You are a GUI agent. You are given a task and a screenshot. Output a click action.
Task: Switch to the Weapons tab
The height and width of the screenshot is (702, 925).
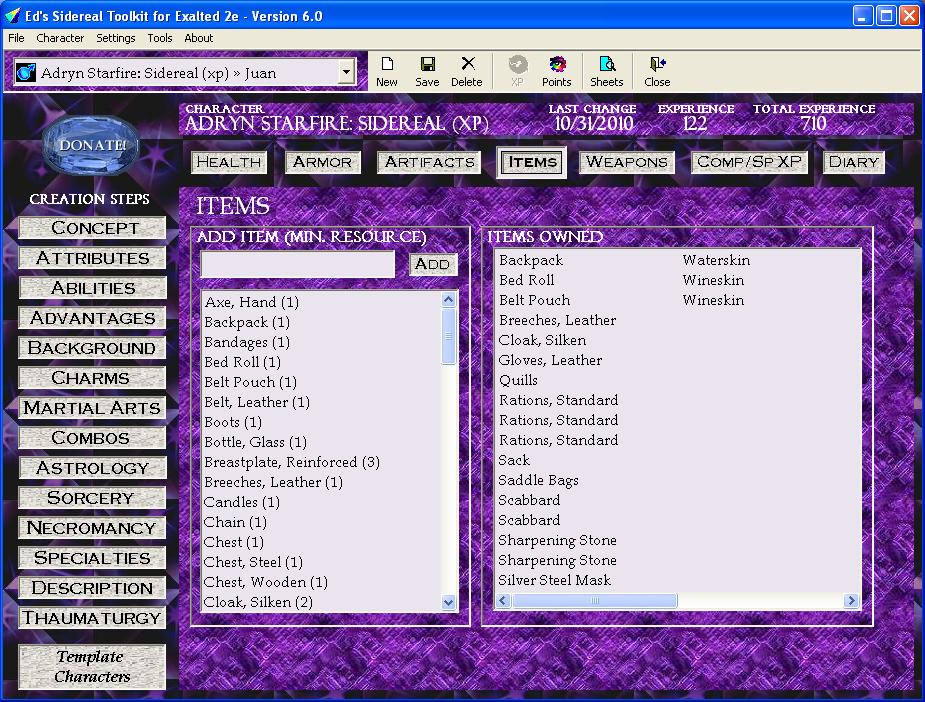pyautogui.click(x=626, y=162)
